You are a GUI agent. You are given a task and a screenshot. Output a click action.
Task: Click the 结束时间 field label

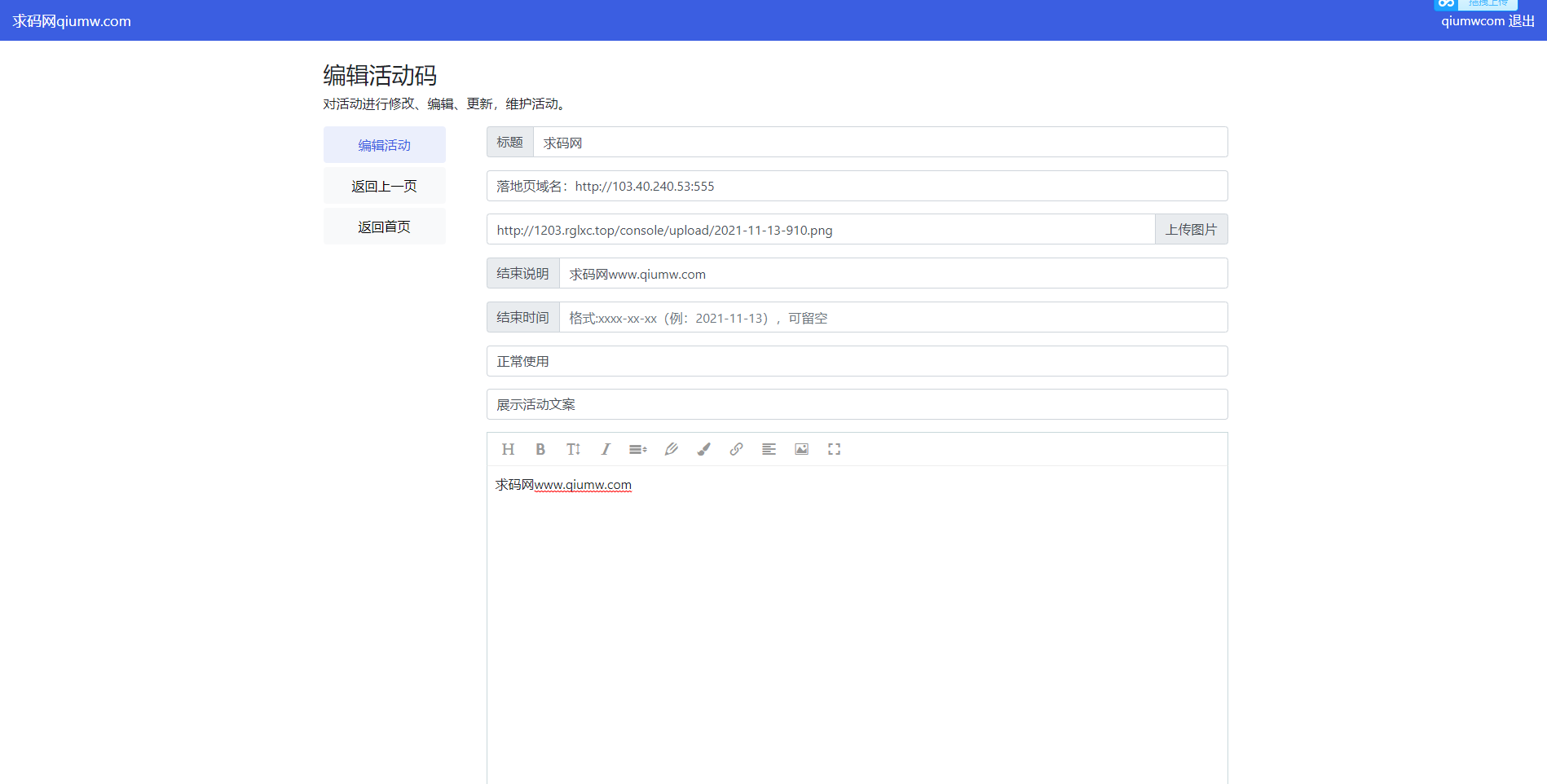pyautogui.click(x=523, y=317)
